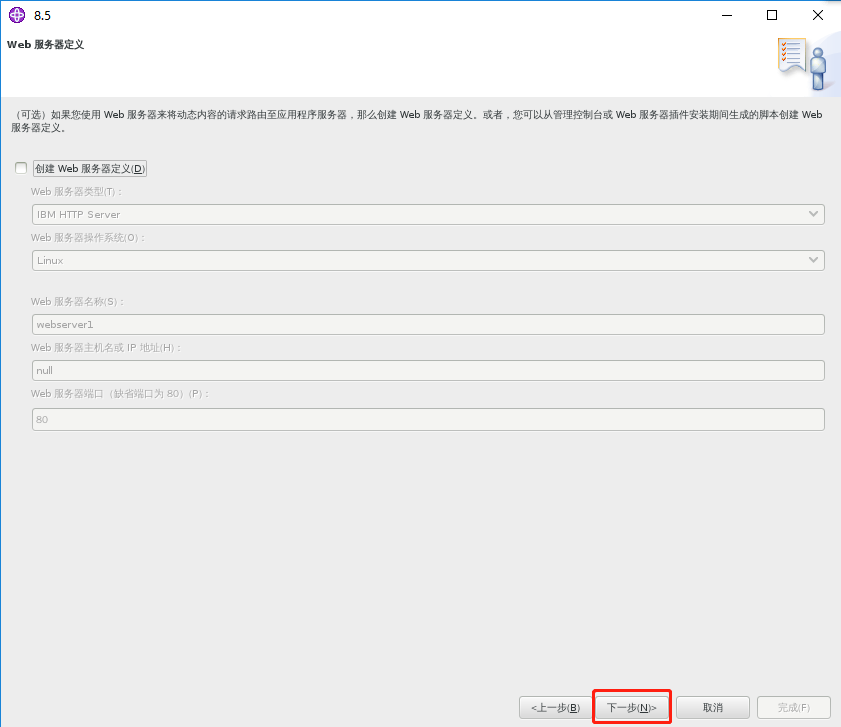
Task: Cancel the wizard via 取消 button
Action: point(713,708)
